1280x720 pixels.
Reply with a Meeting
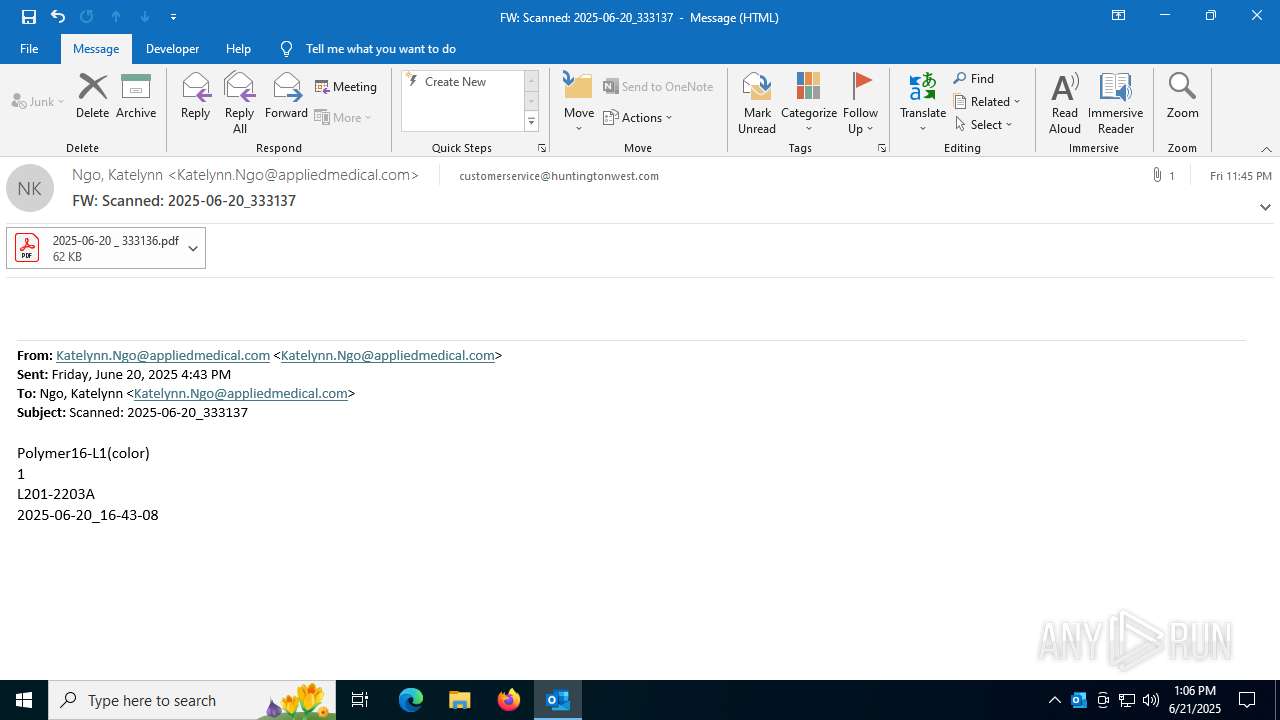pyautogui.click(x=346, y=87)
